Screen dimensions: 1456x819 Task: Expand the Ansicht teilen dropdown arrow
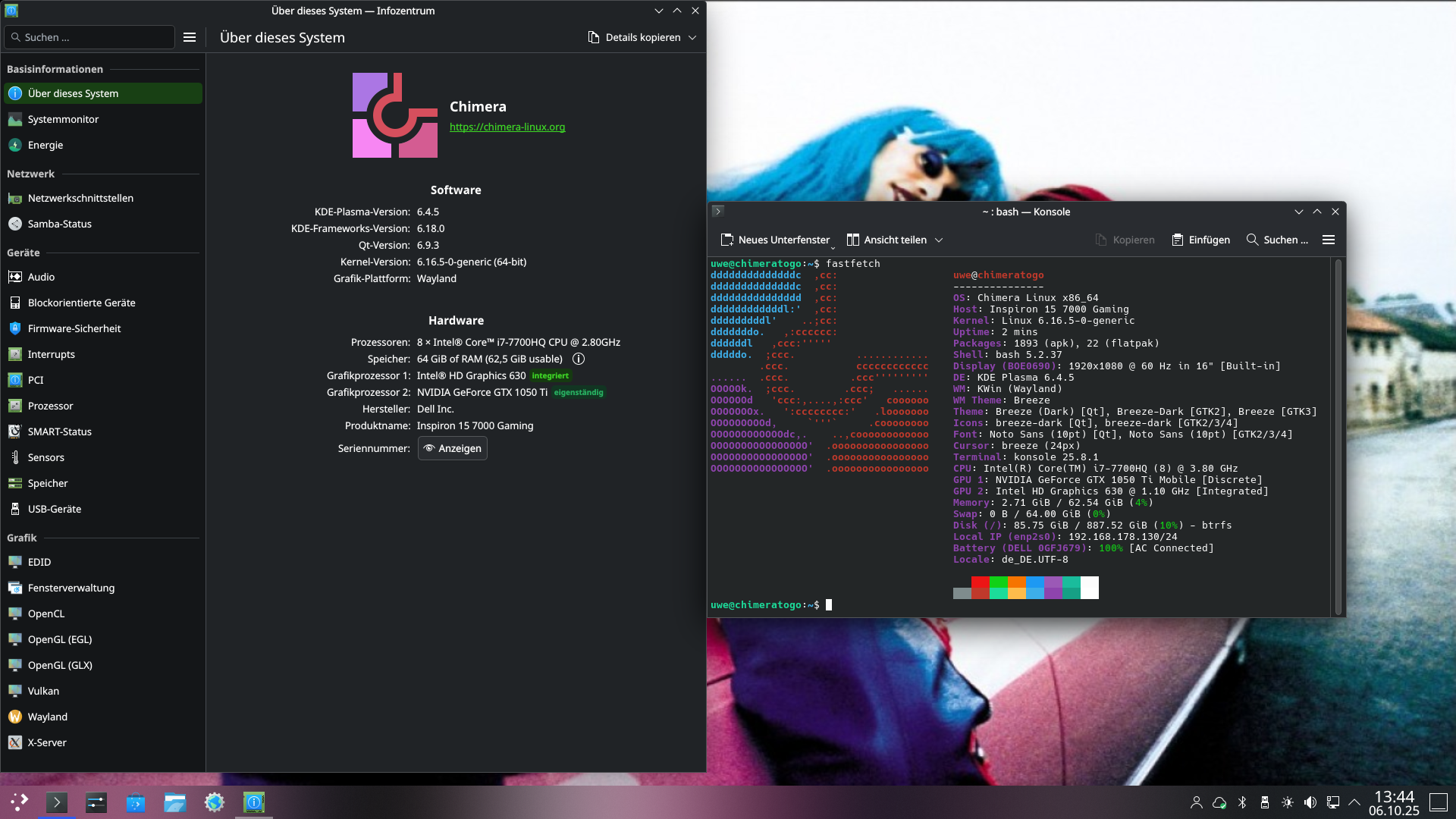tap(939, 240)
